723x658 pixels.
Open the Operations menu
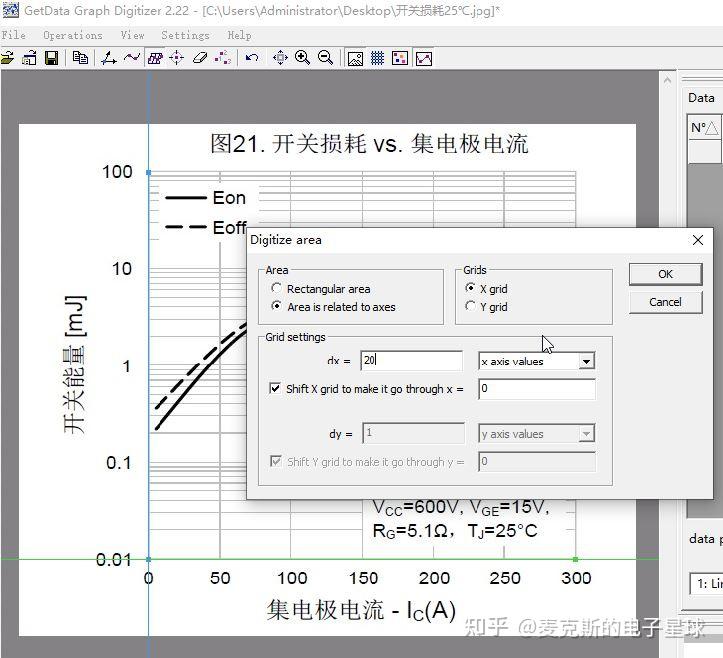point(73,35)
